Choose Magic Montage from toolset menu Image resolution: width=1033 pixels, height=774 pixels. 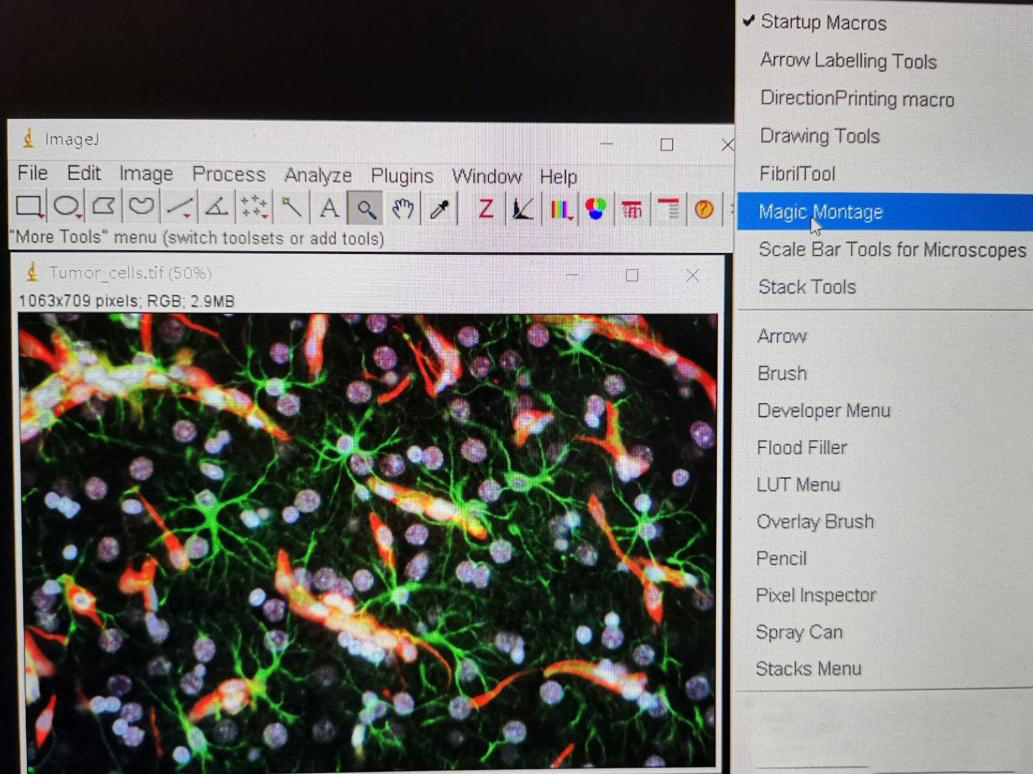tap(820, 212)
